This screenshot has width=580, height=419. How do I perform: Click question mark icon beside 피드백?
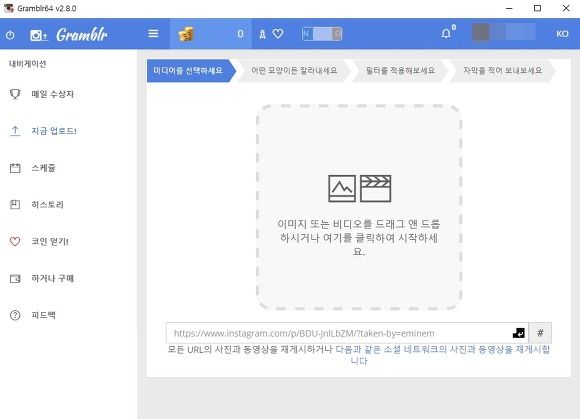coord(15,315)
